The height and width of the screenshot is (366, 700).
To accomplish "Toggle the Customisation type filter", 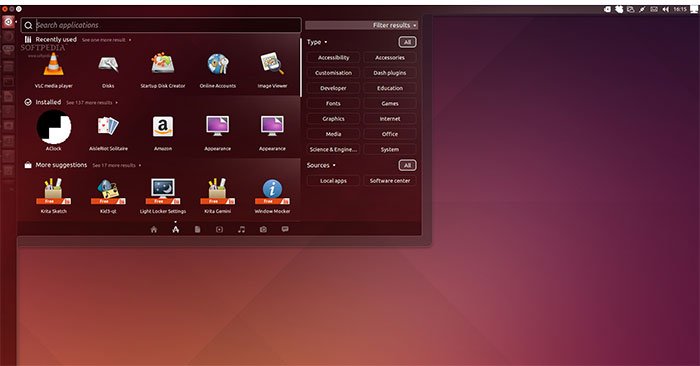I will (x=333, y=73).
